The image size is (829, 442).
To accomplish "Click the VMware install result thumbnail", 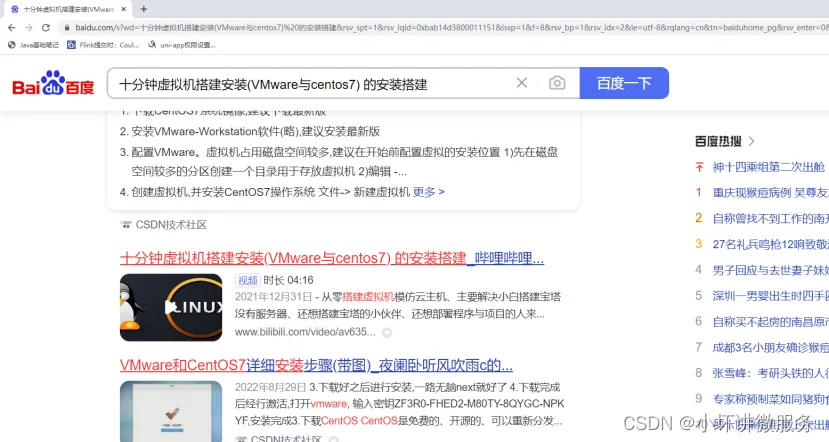I will (171, 411).
